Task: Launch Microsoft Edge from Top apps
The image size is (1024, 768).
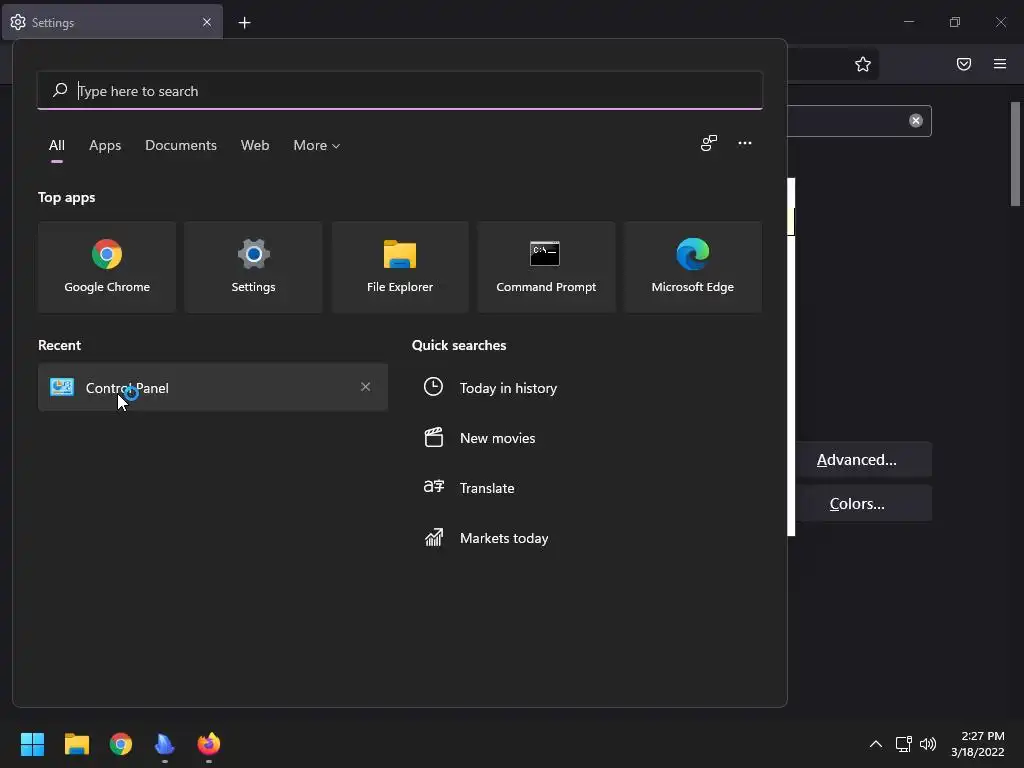Action: coord(692,267)
